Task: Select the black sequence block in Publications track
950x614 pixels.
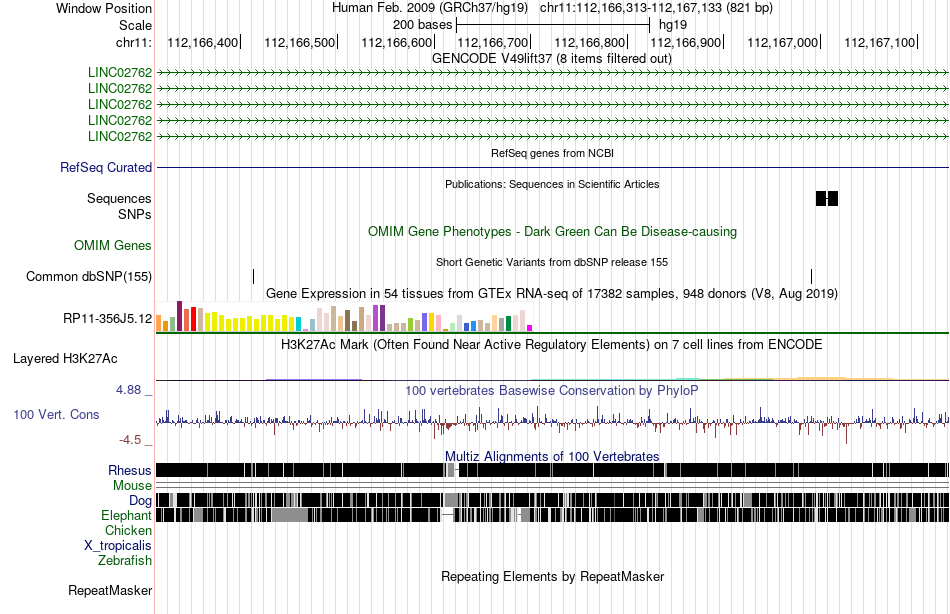Action: [x=826, y=198]
